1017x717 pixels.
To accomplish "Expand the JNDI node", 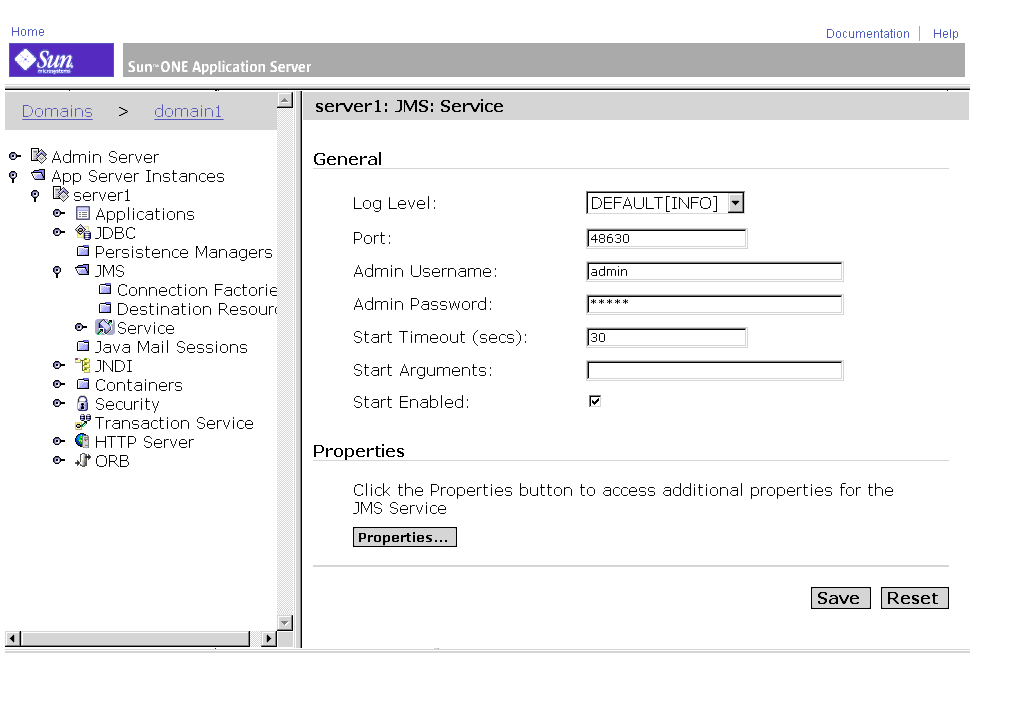I will coord(58,365).
